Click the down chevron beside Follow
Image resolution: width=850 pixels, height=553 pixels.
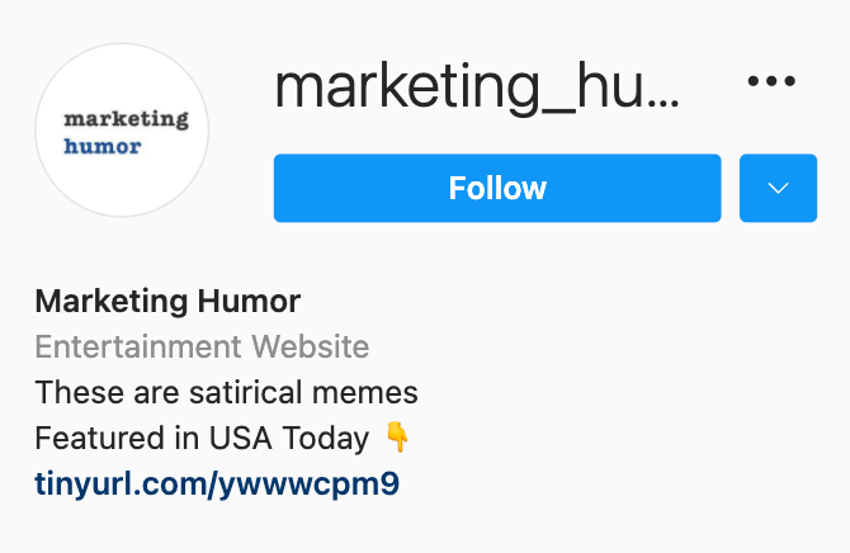[778, 188]
